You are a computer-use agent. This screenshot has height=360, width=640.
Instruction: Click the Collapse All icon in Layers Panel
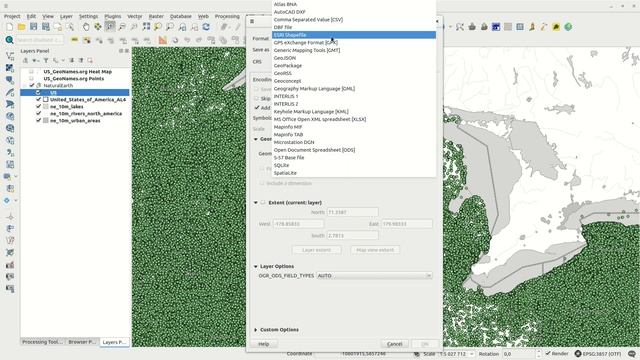click(x=81, y=60)
